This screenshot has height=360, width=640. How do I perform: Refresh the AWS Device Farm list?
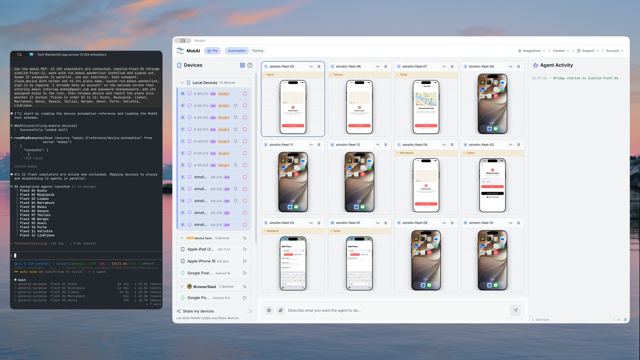244,238
